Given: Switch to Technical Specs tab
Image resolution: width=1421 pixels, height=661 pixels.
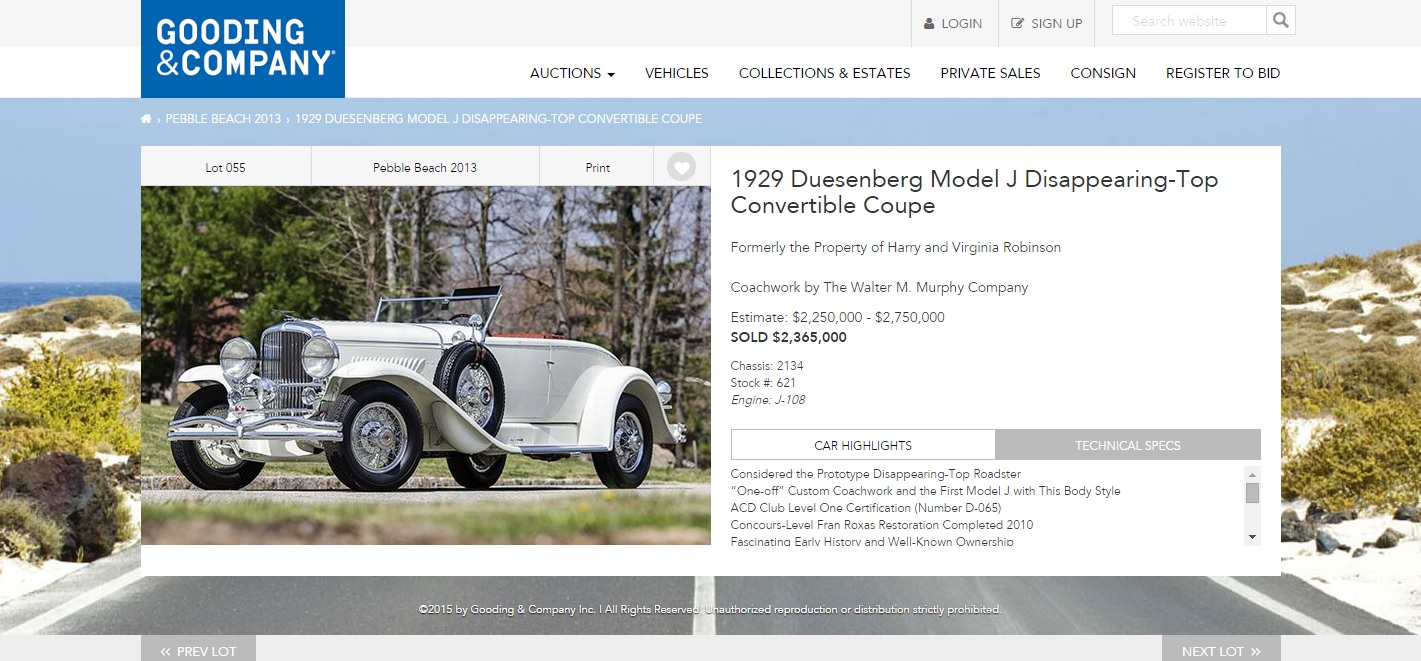Looking at the screenshot, I should pyautogui.click(x=1128, y=445).
